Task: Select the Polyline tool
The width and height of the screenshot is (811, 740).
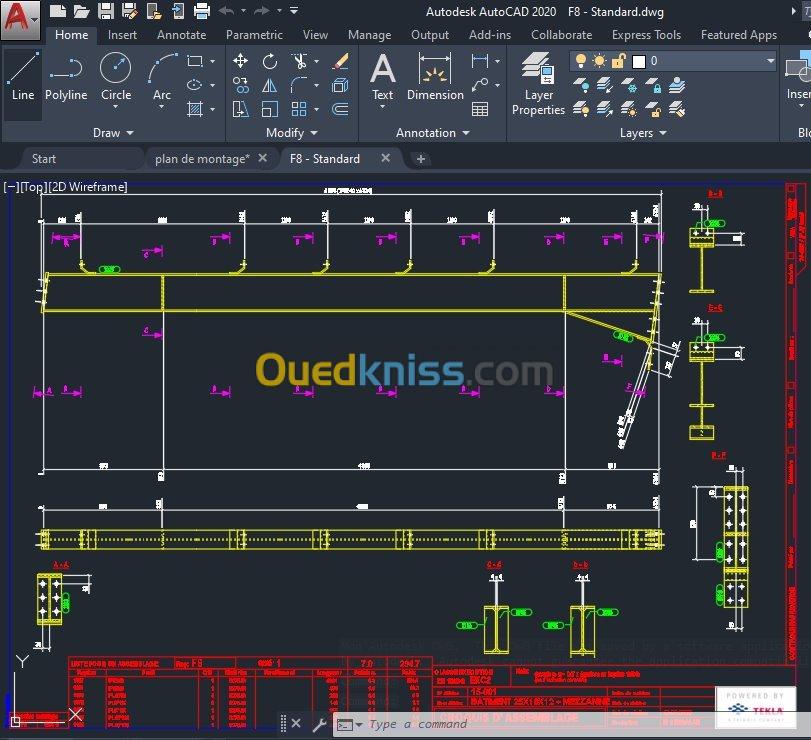Action: (66, 77)
